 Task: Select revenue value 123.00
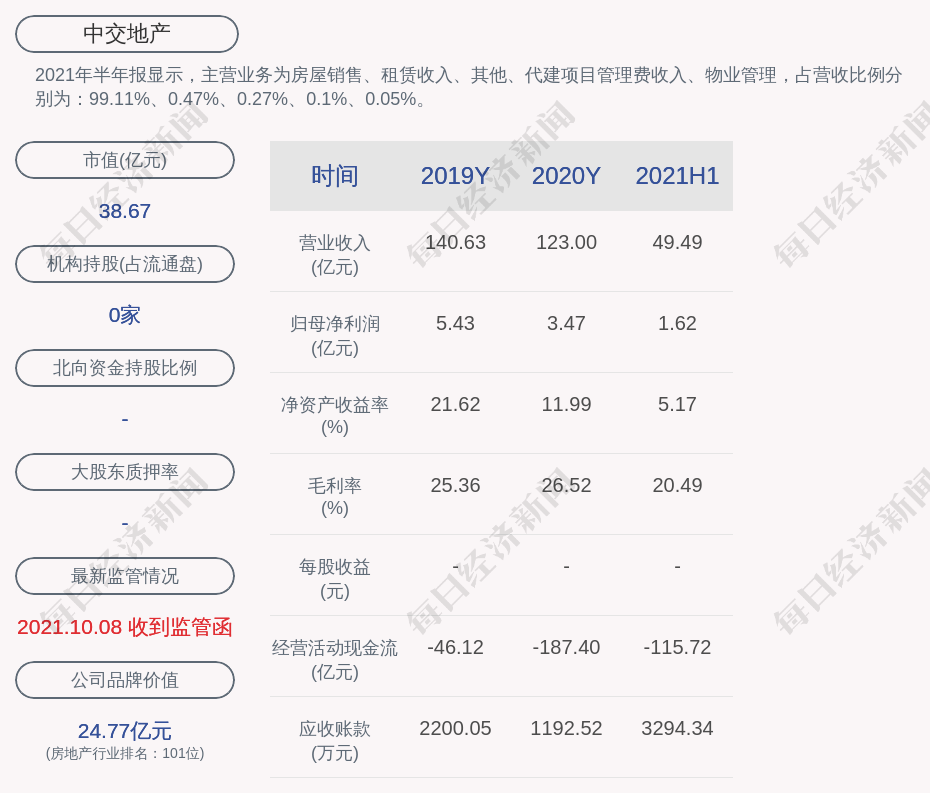[x=566, y=242]
